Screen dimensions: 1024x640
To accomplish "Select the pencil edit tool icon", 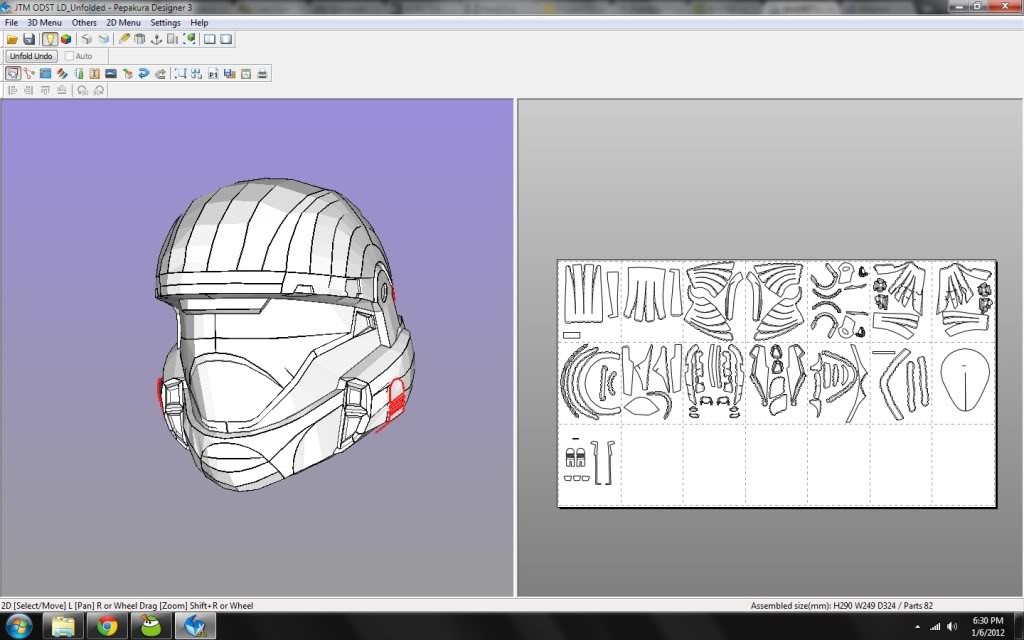I will click(x=124, y=39).
